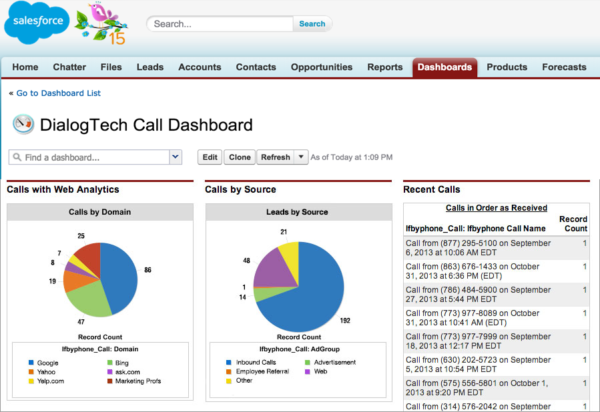The height and width of the screenshot is (412, 600).
Task: Click the 86 label on domain chart
Action: coord(148,270)
